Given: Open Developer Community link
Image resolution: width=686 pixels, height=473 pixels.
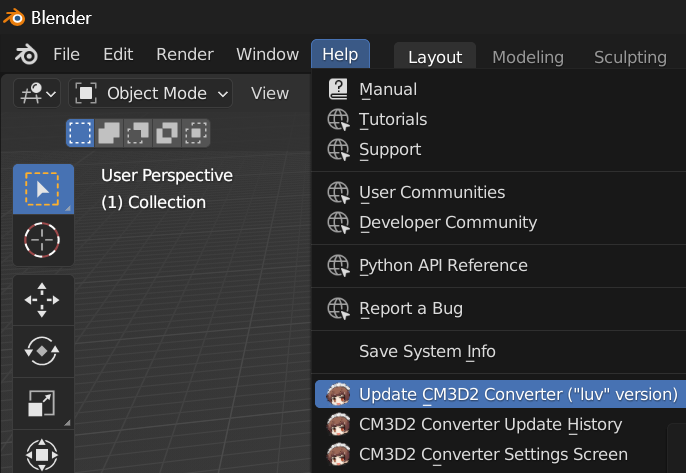Looking at the screenshot, I should pyautogui.click(x=500, y=223).
